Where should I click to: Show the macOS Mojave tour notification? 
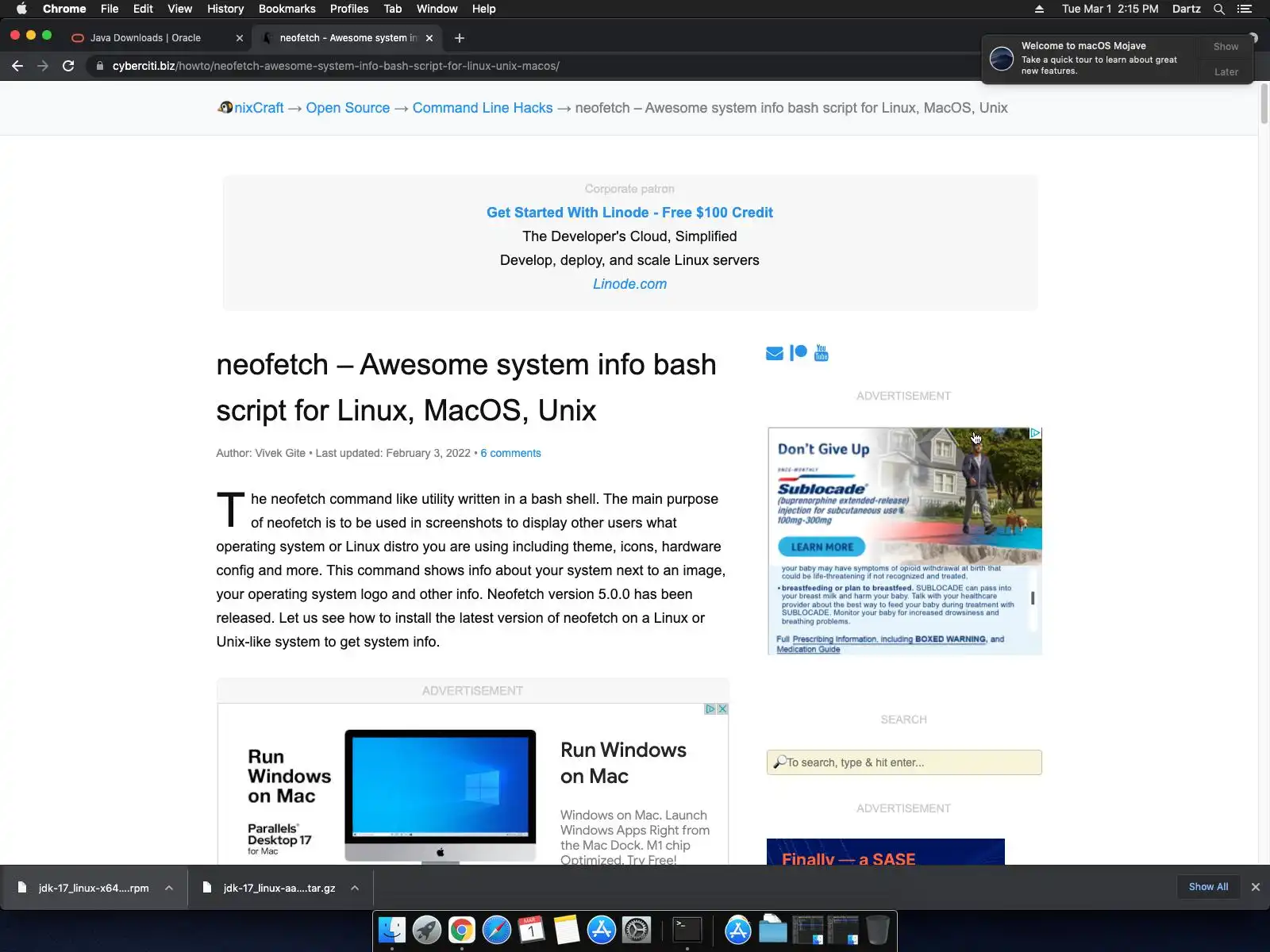click(1226, 47)
